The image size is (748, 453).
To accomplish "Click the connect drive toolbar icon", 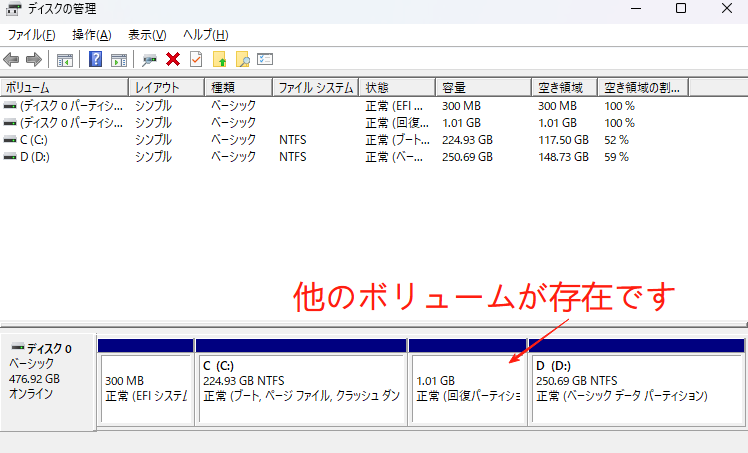I will [x=150, y=59].
